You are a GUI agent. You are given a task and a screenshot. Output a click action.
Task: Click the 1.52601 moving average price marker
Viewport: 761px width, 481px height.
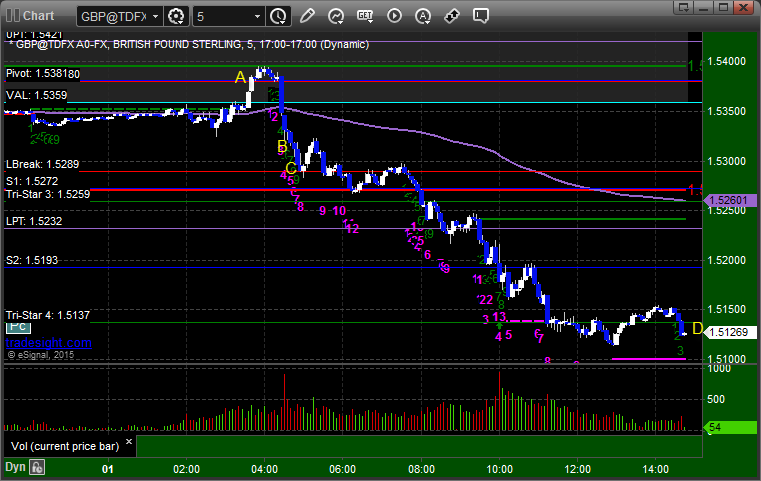729,200
